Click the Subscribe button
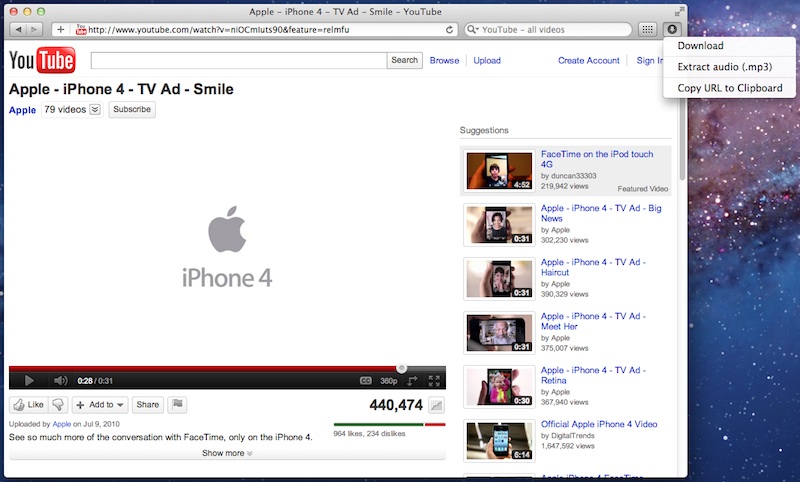800x482 pixels. point(132,110)
